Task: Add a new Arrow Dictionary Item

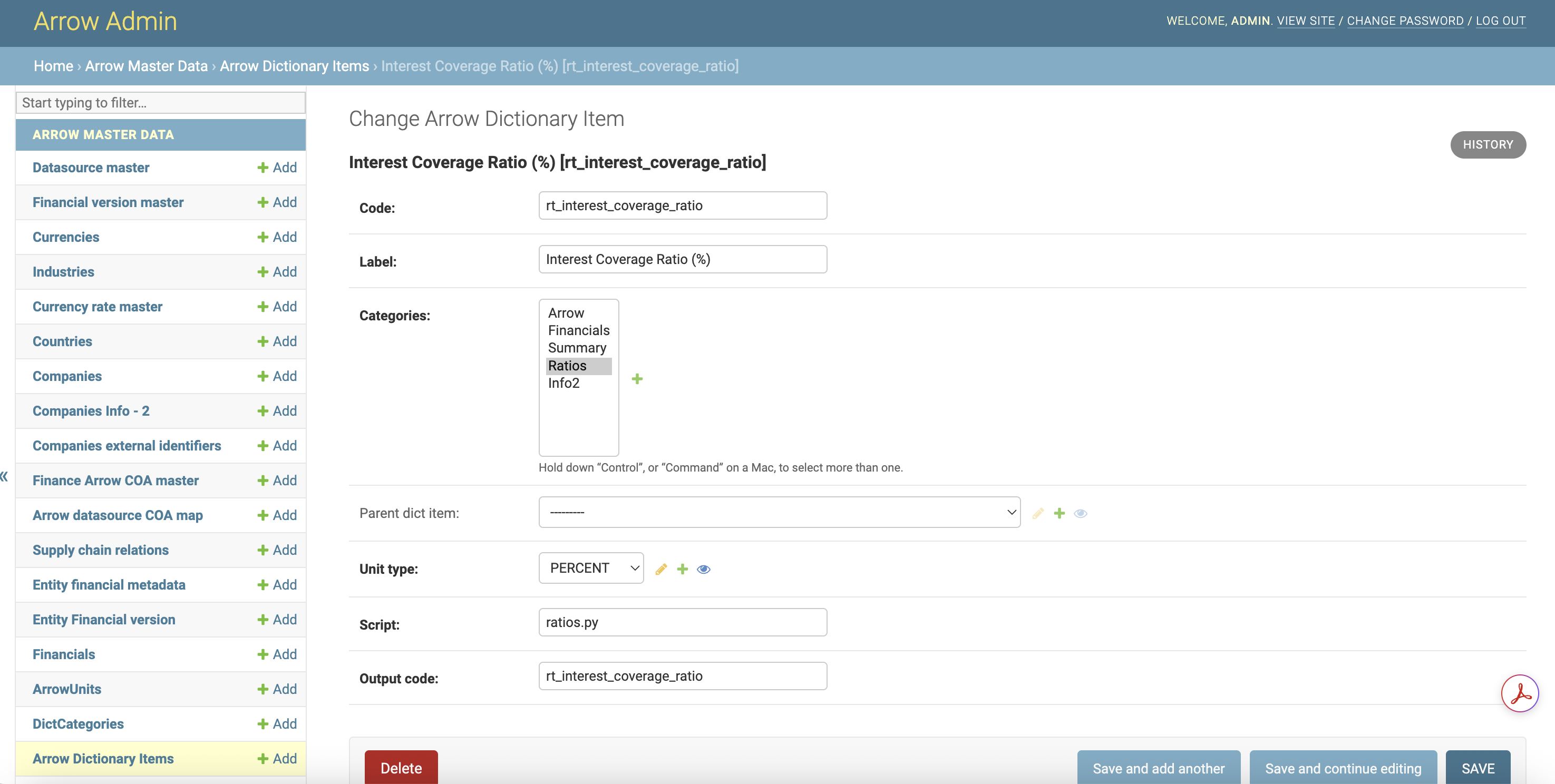Action: click(x=277, y=759)
